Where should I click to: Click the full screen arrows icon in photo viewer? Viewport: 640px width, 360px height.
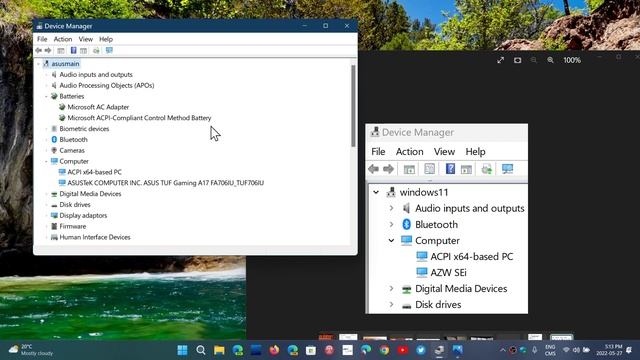pos(501,60)
